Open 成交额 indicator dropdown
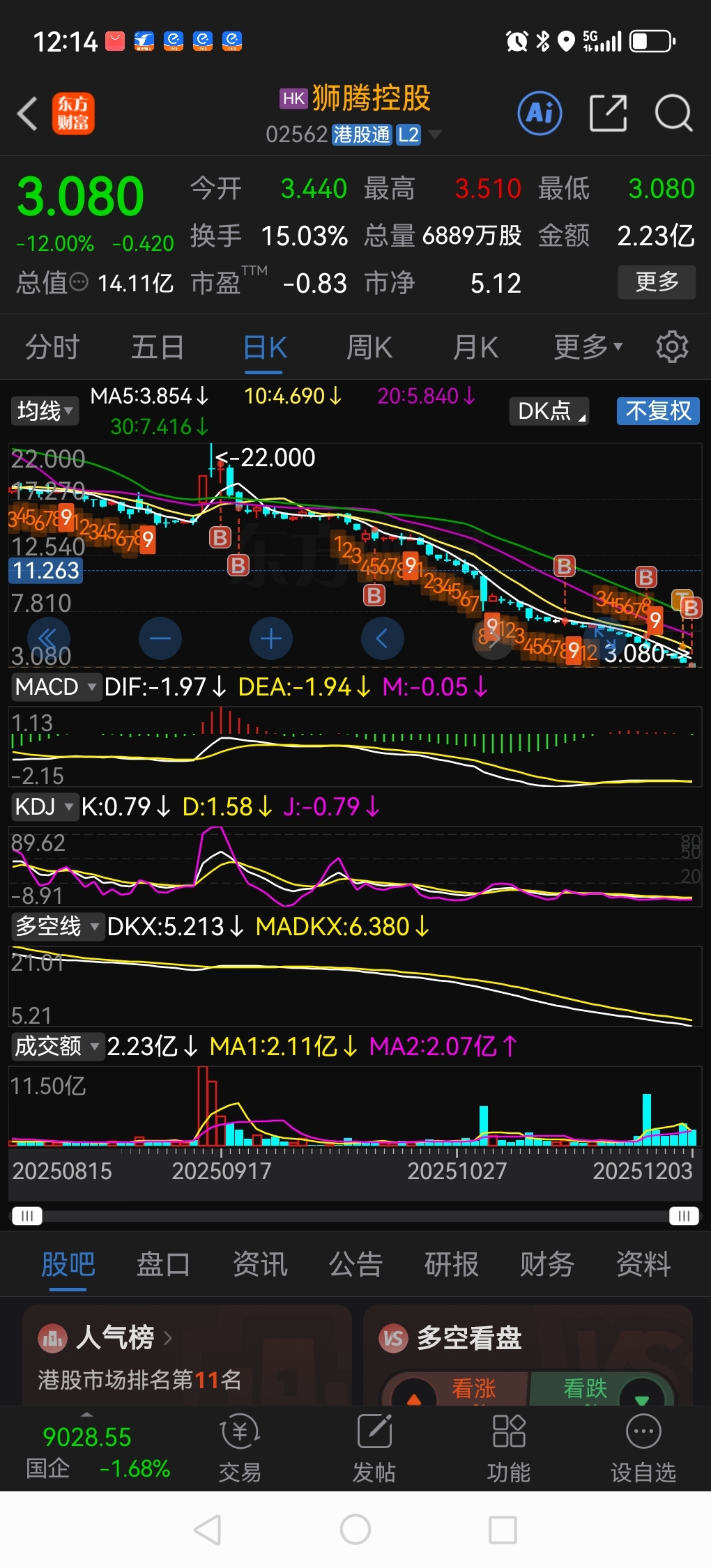The width and height of the screenshot is (711, 1568). pyautogui.click(x=57, y=1046)
